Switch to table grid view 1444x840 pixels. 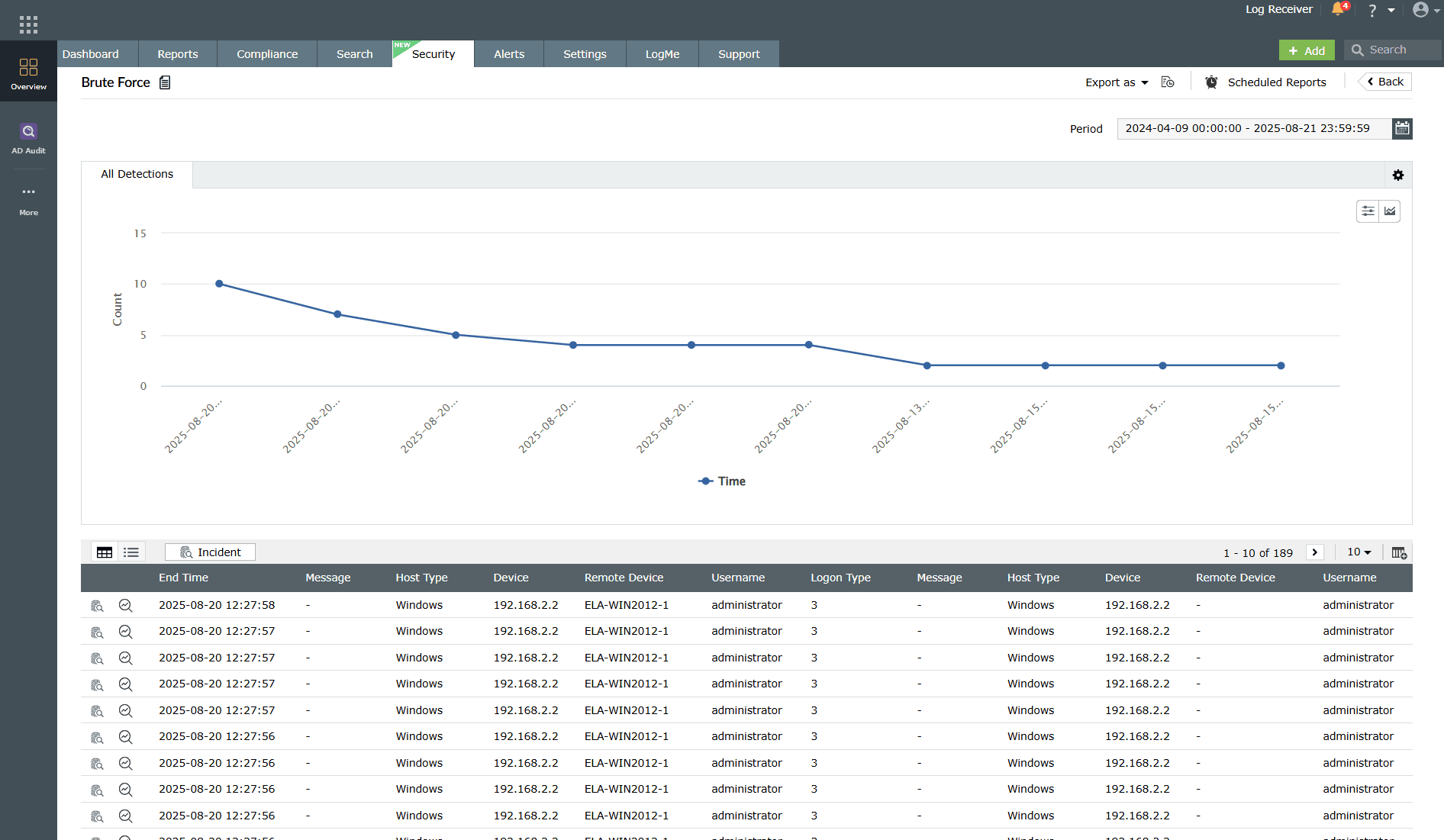pyautogui.click(x=105, y=552)
